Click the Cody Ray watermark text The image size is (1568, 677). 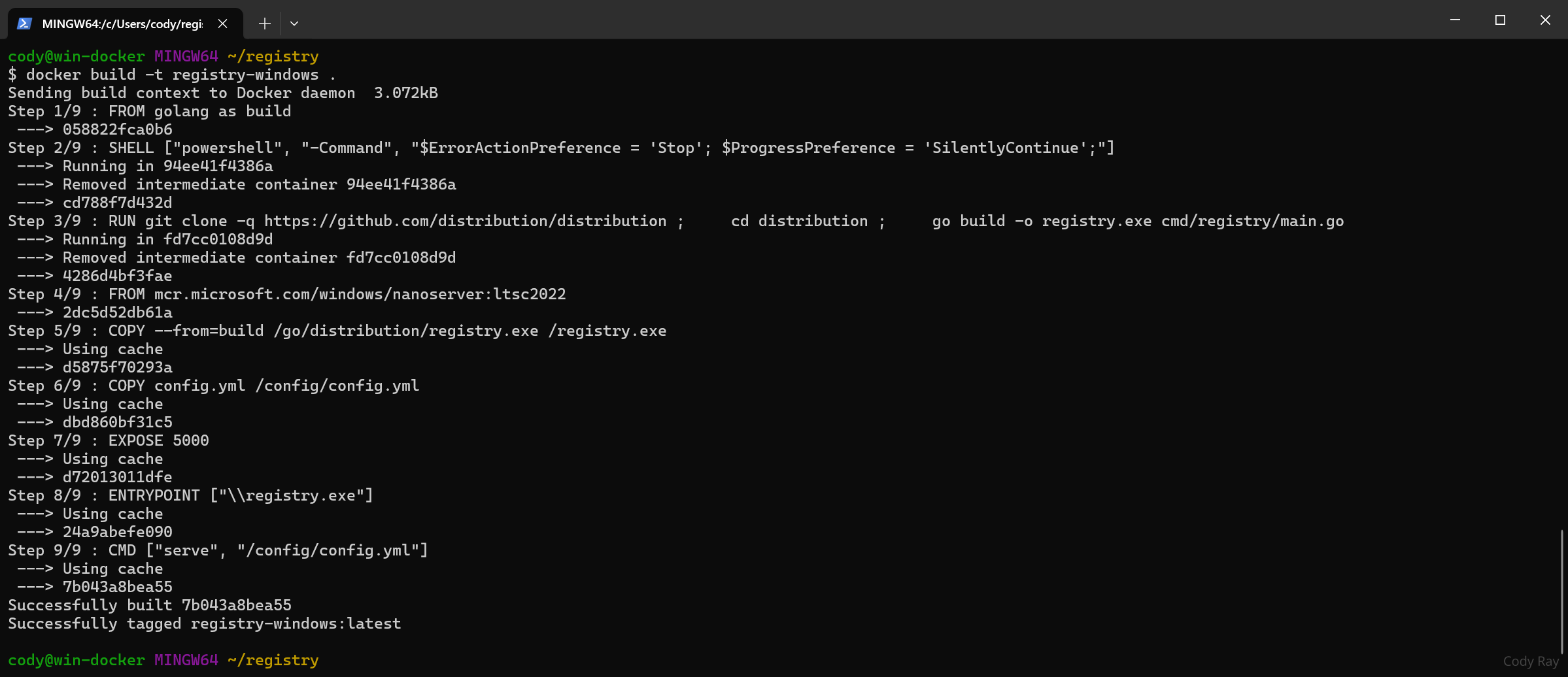[1530, 661]
